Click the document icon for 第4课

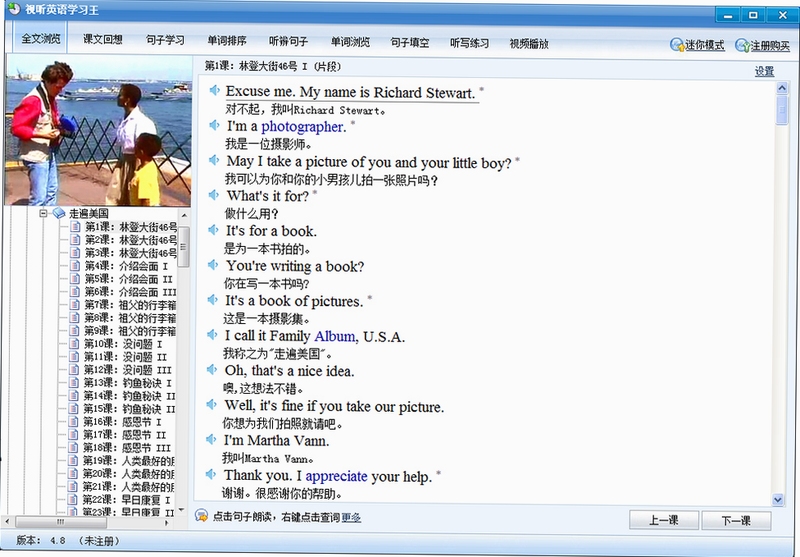pyautogui.click(x=75, y=266)
